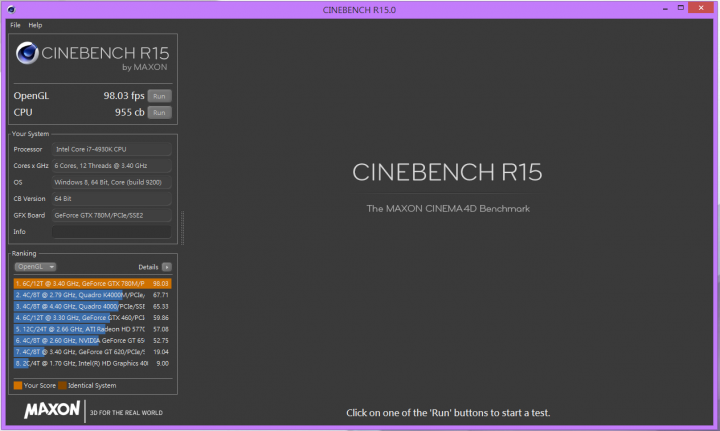Run the OpenGL benchmark test
The height and width of the screenshot is (431, 720).
tap(159, 96)
